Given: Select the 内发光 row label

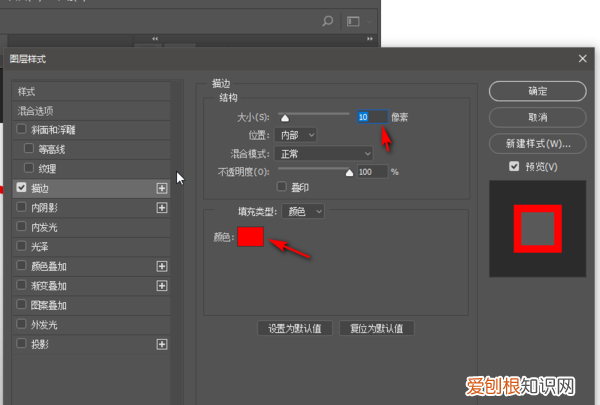Looking at the screenshot, I should point(44,227).
